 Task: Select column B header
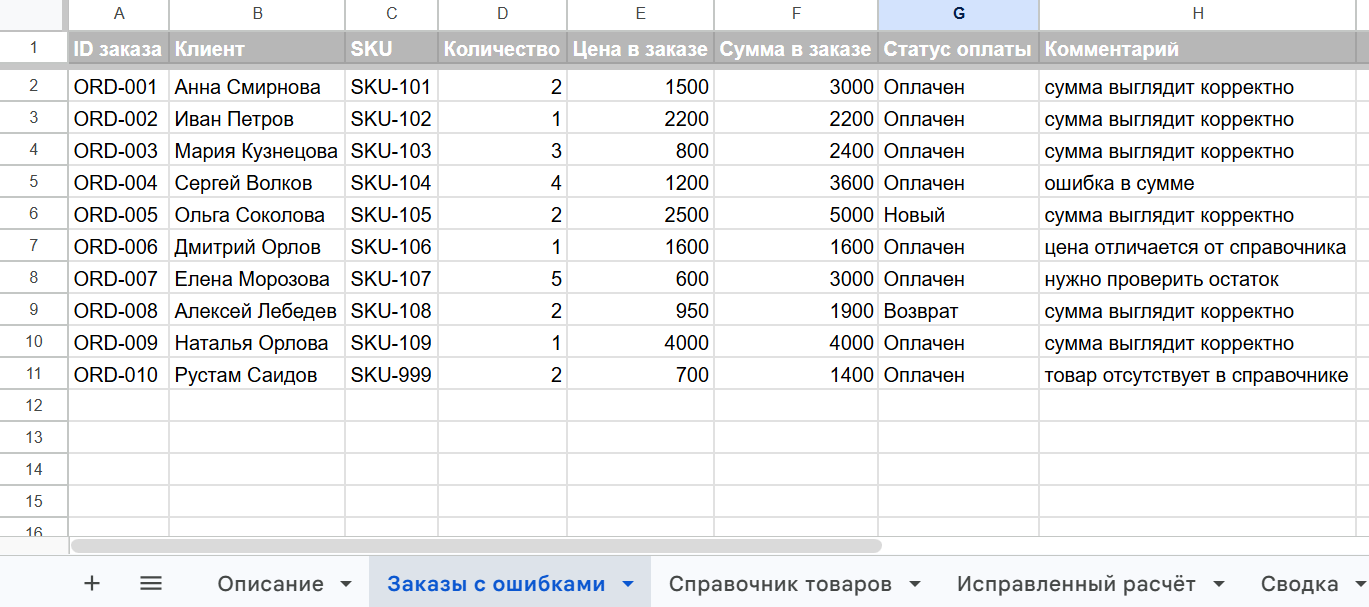pyautogui.click(x=257, y=14)
